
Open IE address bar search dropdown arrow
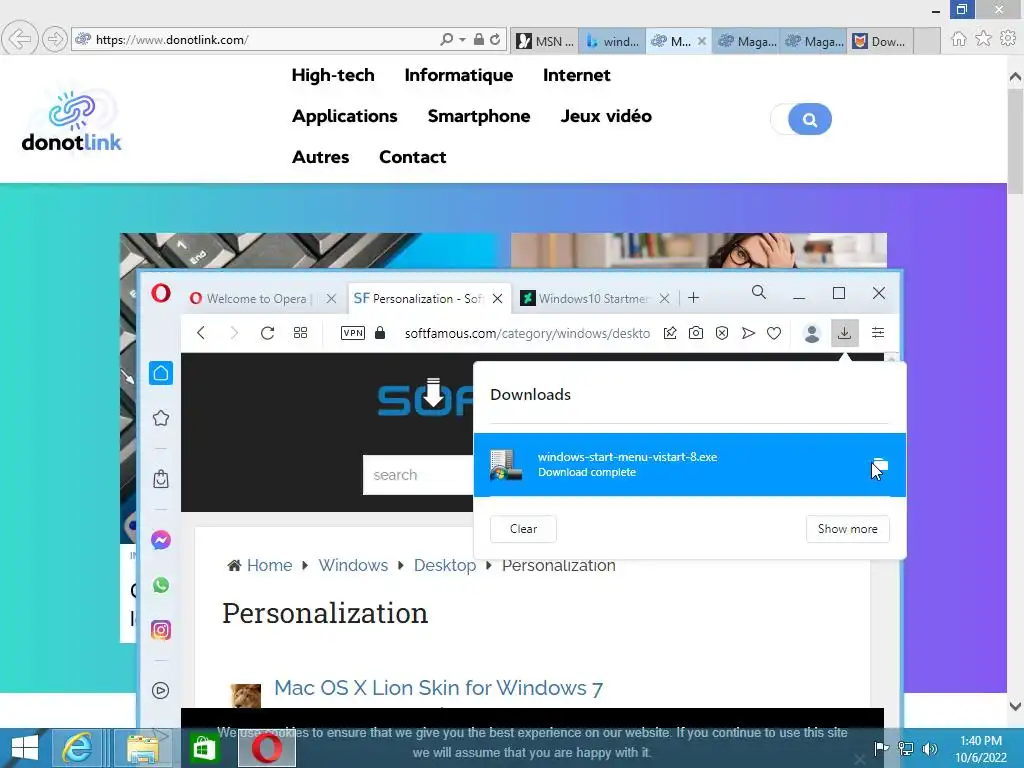[462, 40]
